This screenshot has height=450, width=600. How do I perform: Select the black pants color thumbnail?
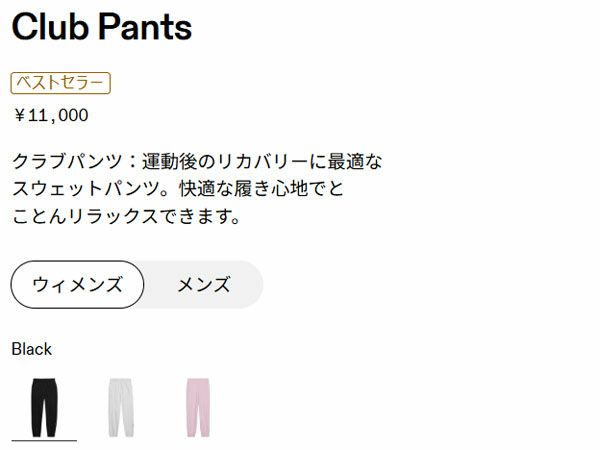pos(44,405)
